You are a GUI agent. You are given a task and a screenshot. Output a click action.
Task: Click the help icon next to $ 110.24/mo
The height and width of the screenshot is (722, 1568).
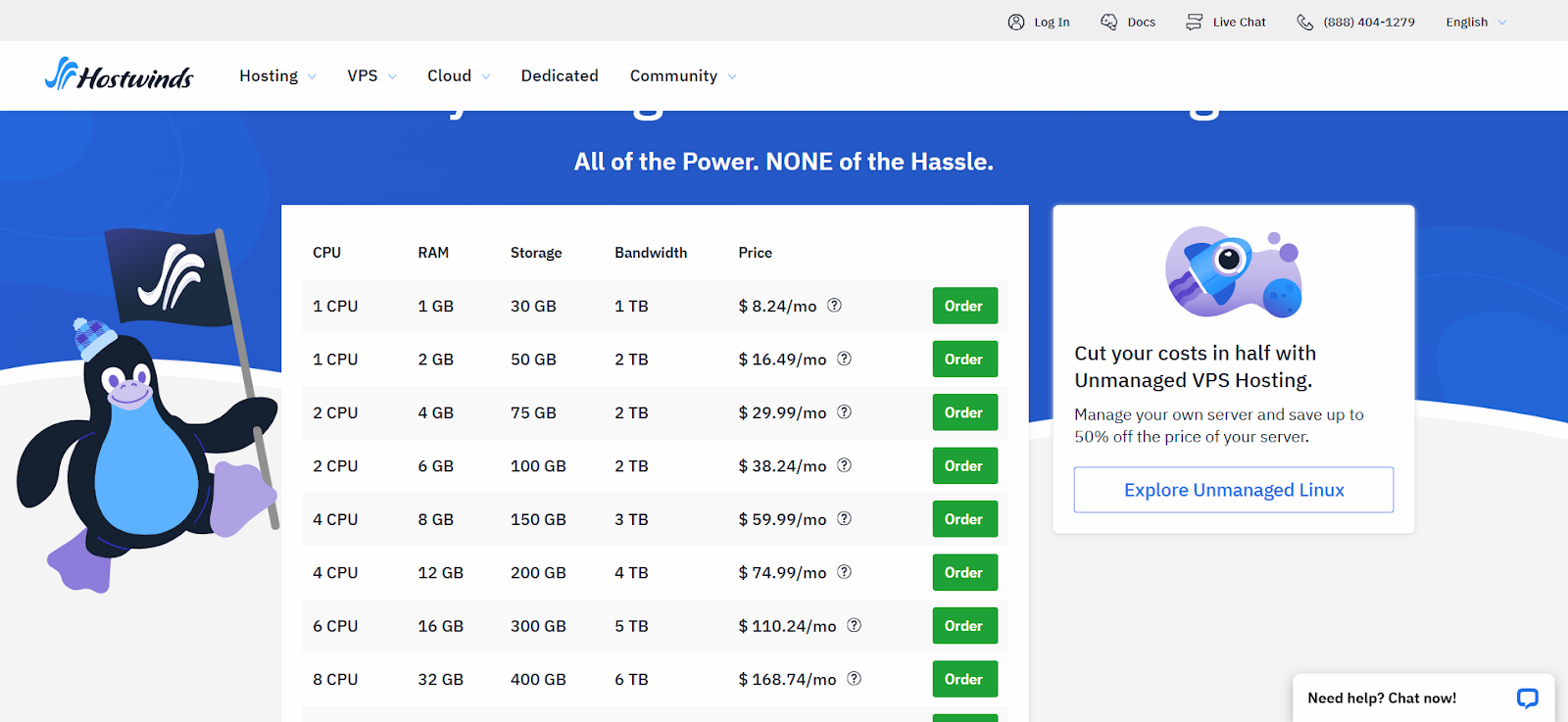tap(854, 625)
